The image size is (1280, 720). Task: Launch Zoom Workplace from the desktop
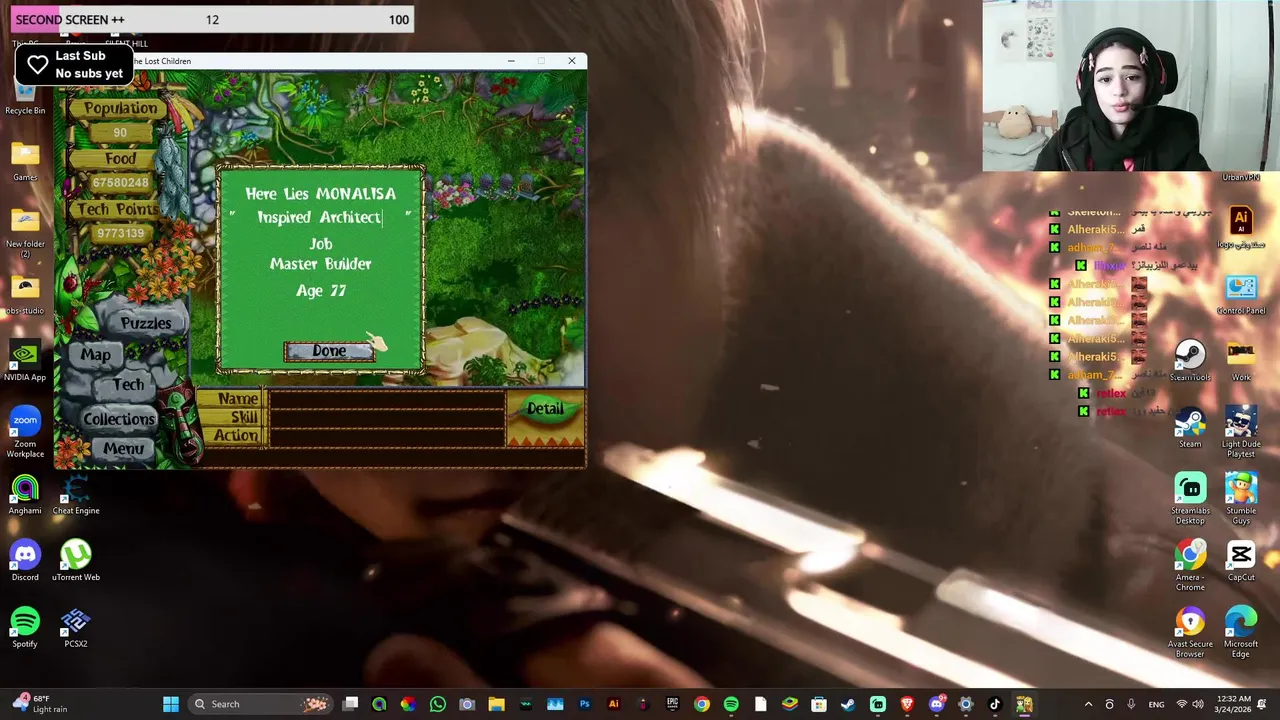pos(25,433)
